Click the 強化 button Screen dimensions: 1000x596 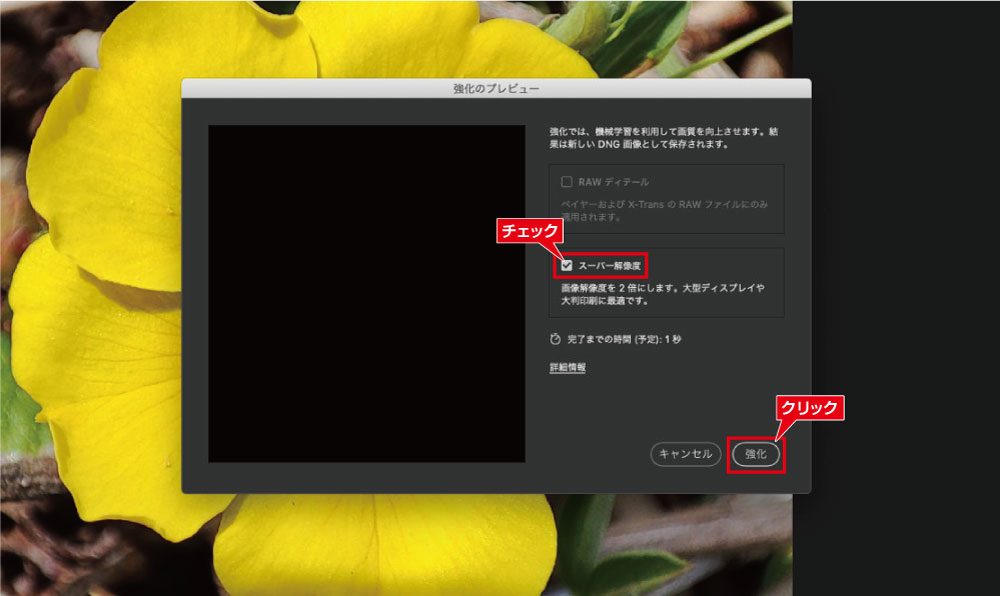pyautogui.click(x=756, y=454)
